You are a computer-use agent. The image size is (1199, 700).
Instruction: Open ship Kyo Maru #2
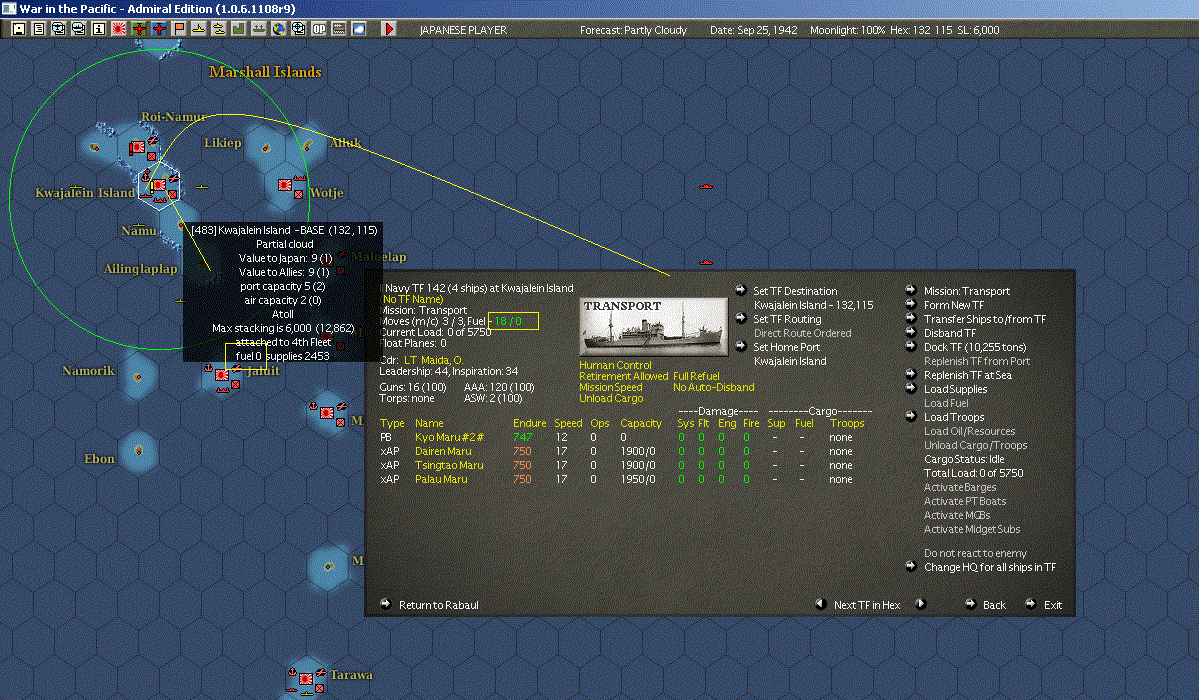[449, 437]
